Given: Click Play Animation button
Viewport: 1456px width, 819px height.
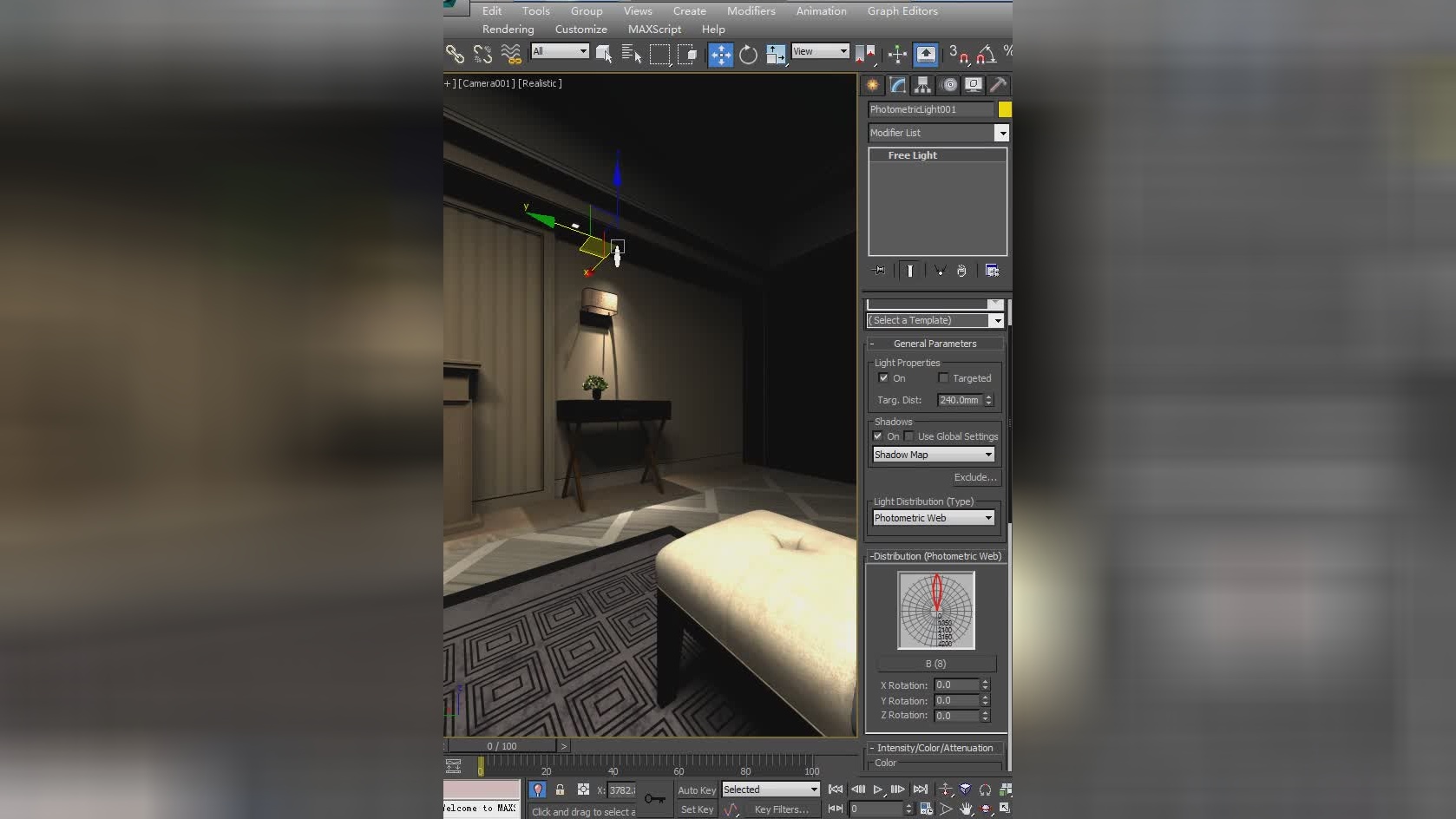Looking at the screenshot, I should [878, 790].
